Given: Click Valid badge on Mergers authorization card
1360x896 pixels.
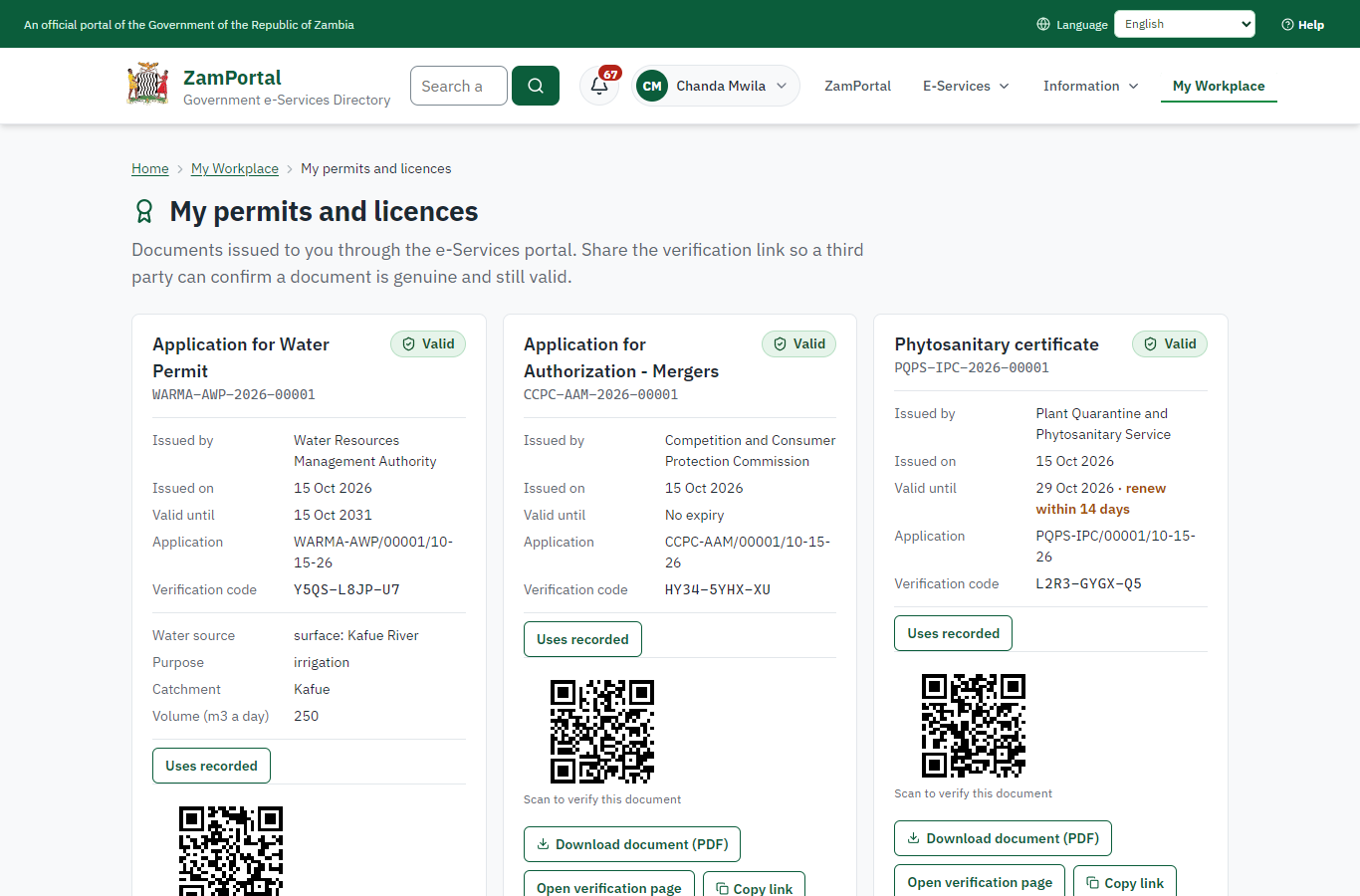Looking at the screenshot, I should [x=799, y=343].
